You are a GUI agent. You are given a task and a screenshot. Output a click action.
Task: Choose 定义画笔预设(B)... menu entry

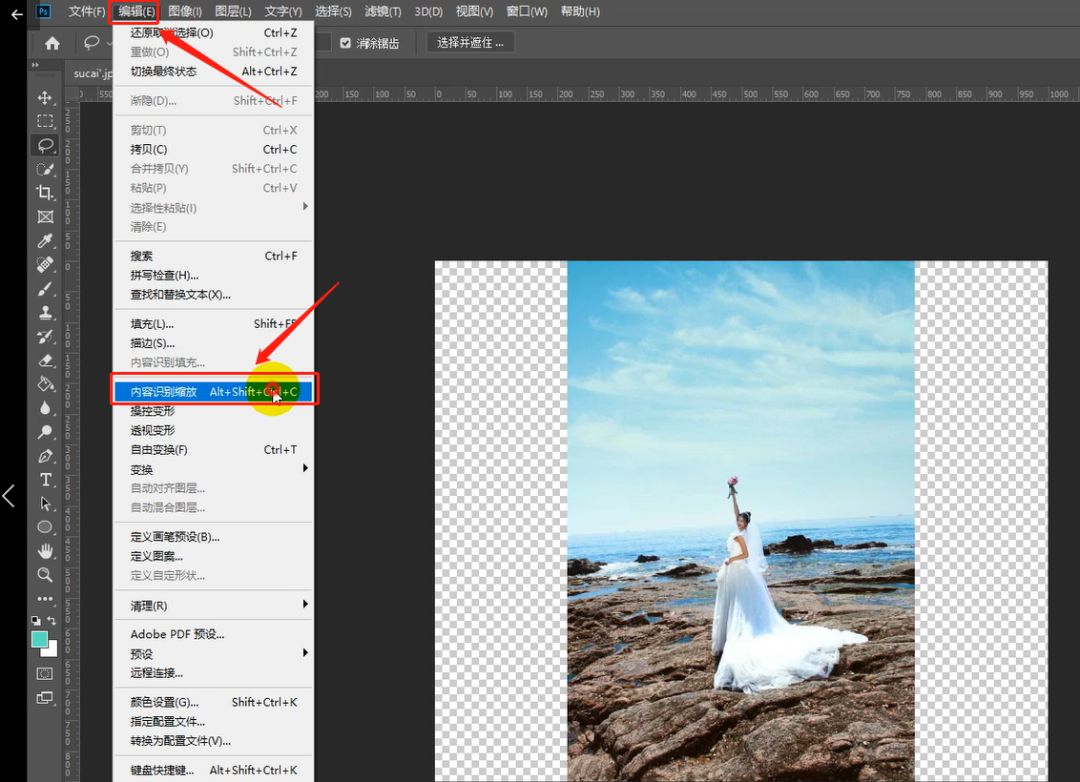coord(214,537)
